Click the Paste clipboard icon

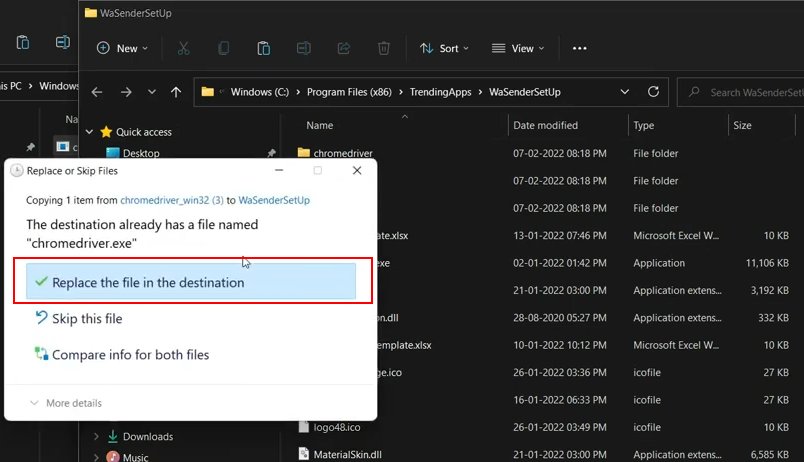click(x=263, y=48)
